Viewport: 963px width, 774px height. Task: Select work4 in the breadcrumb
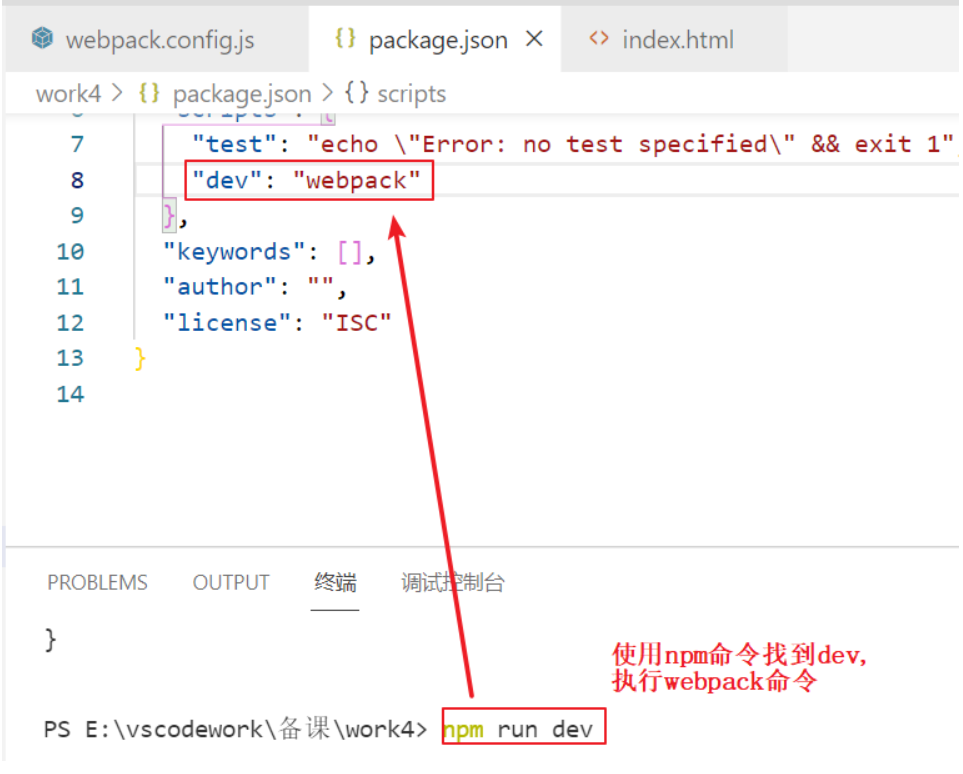68,94
